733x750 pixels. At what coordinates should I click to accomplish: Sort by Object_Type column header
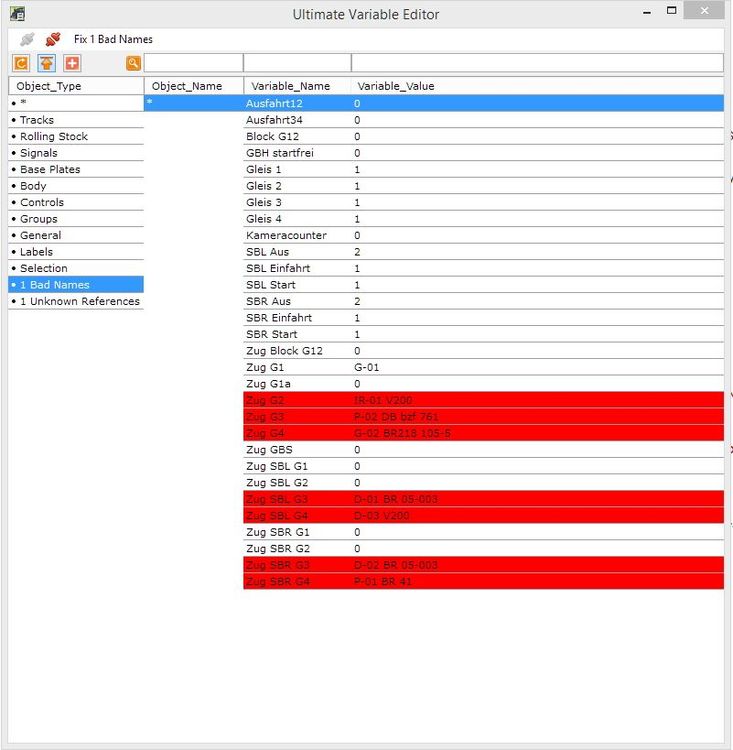(x=76, y=86)
